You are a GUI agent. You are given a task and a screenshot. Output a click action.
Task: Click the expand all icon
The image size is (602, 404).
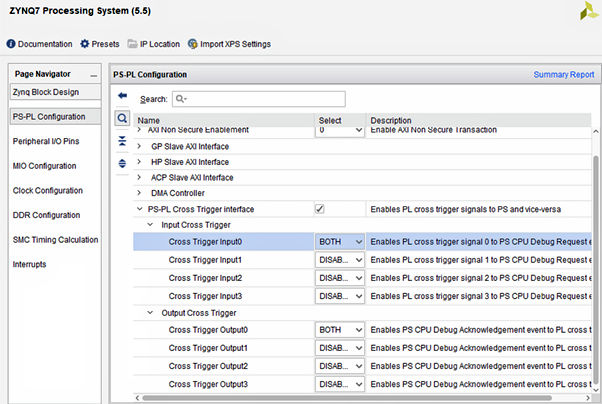tap(123, 162)
